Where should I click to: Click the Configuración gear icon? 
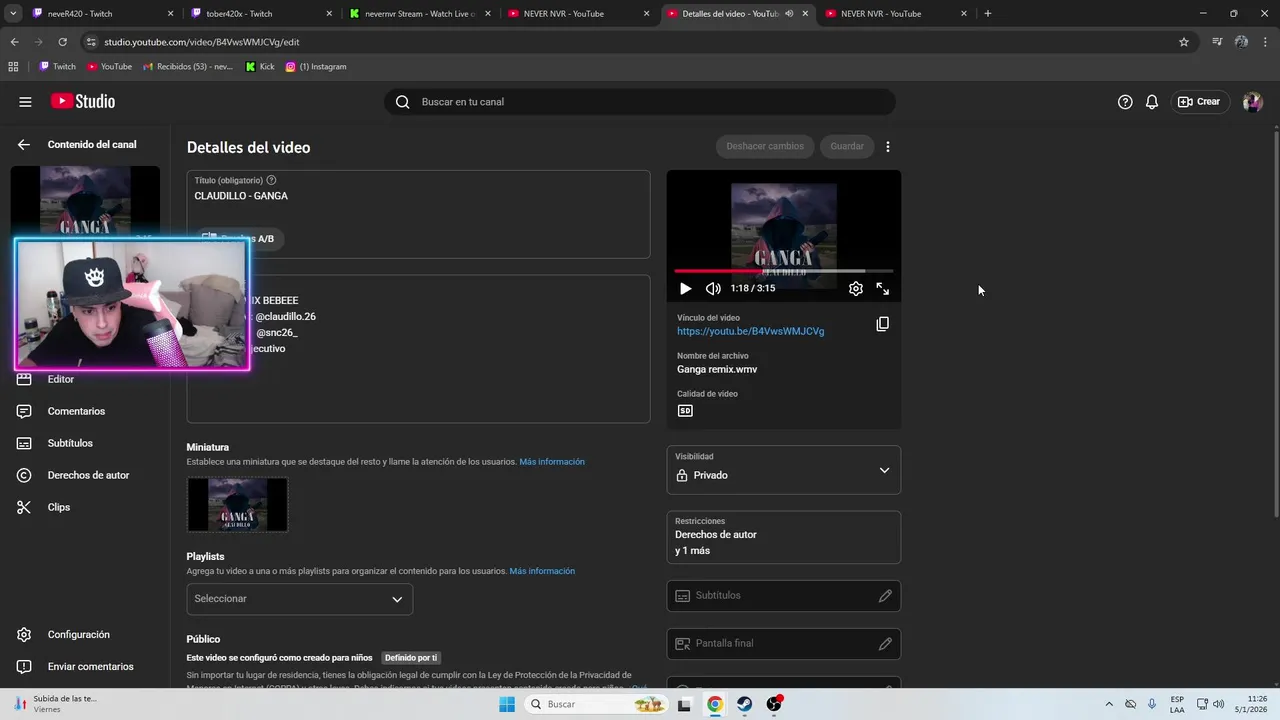(x=24, y=635)
